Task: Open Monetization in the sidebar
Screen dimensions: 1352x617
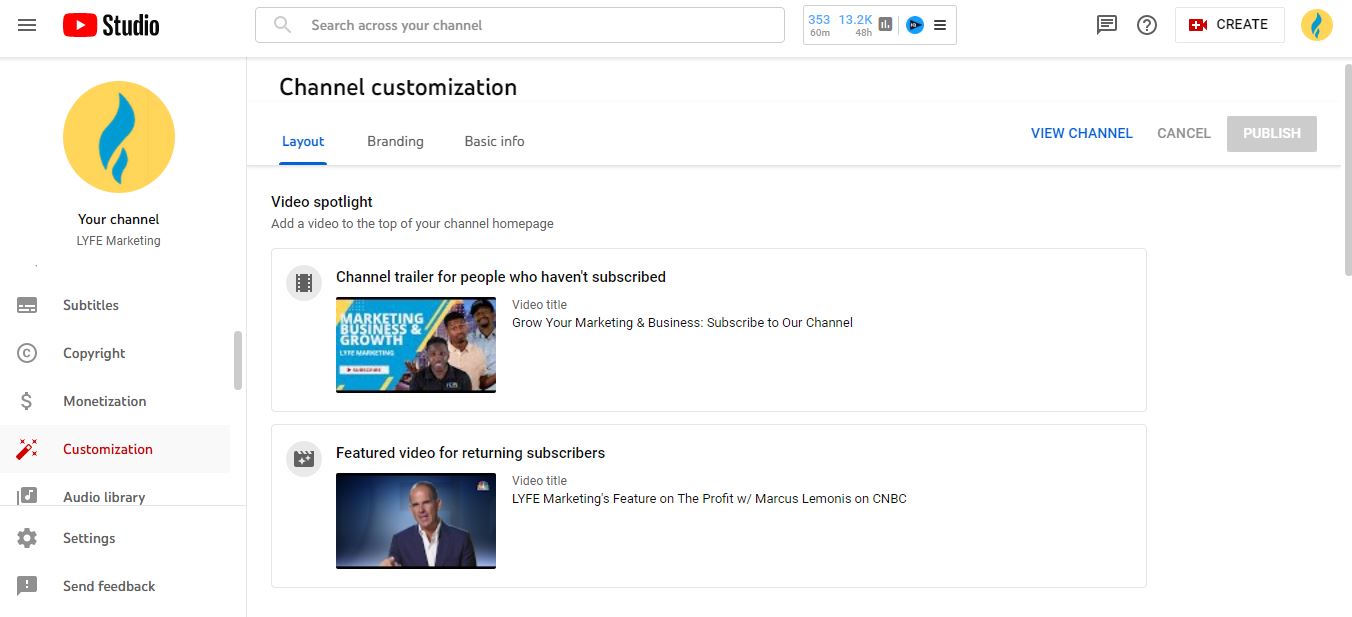Action: pyautogui.click(x=104, y=401)
